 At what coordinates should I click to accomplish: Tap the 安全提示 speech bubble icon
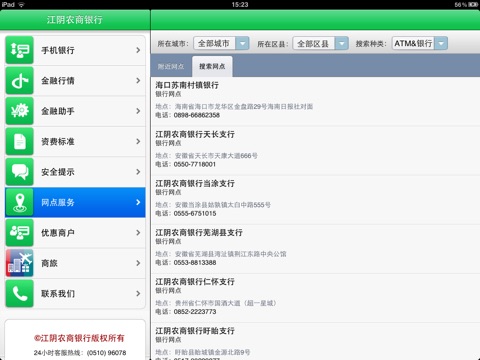(x=20, y=172)
